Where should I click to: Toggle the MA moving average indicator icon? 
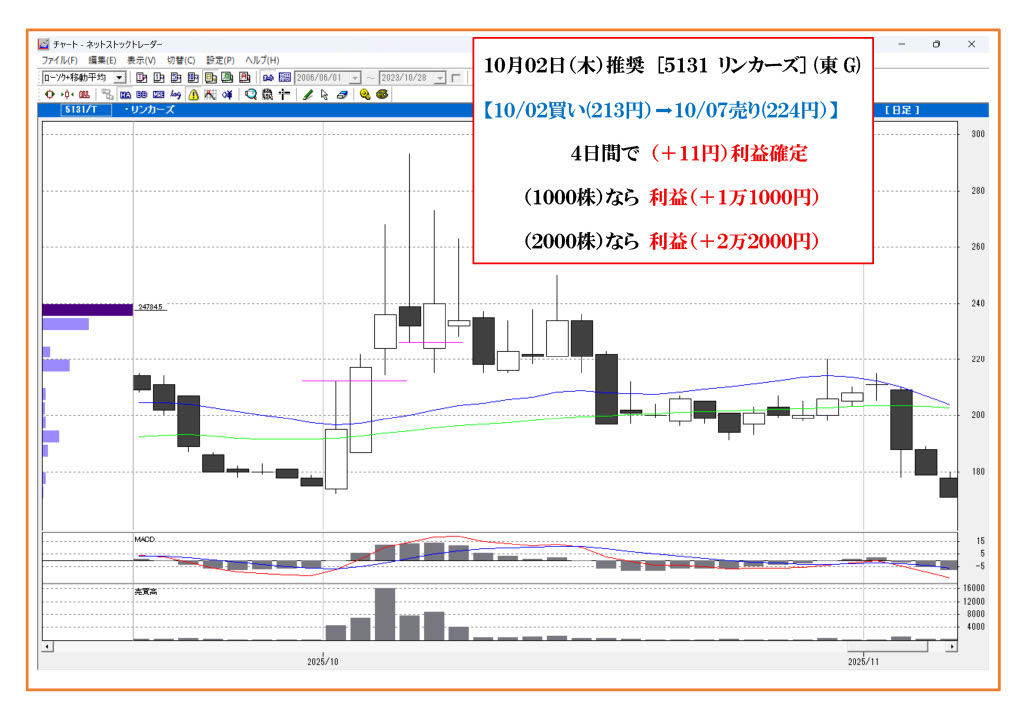[x=124, y=94]
